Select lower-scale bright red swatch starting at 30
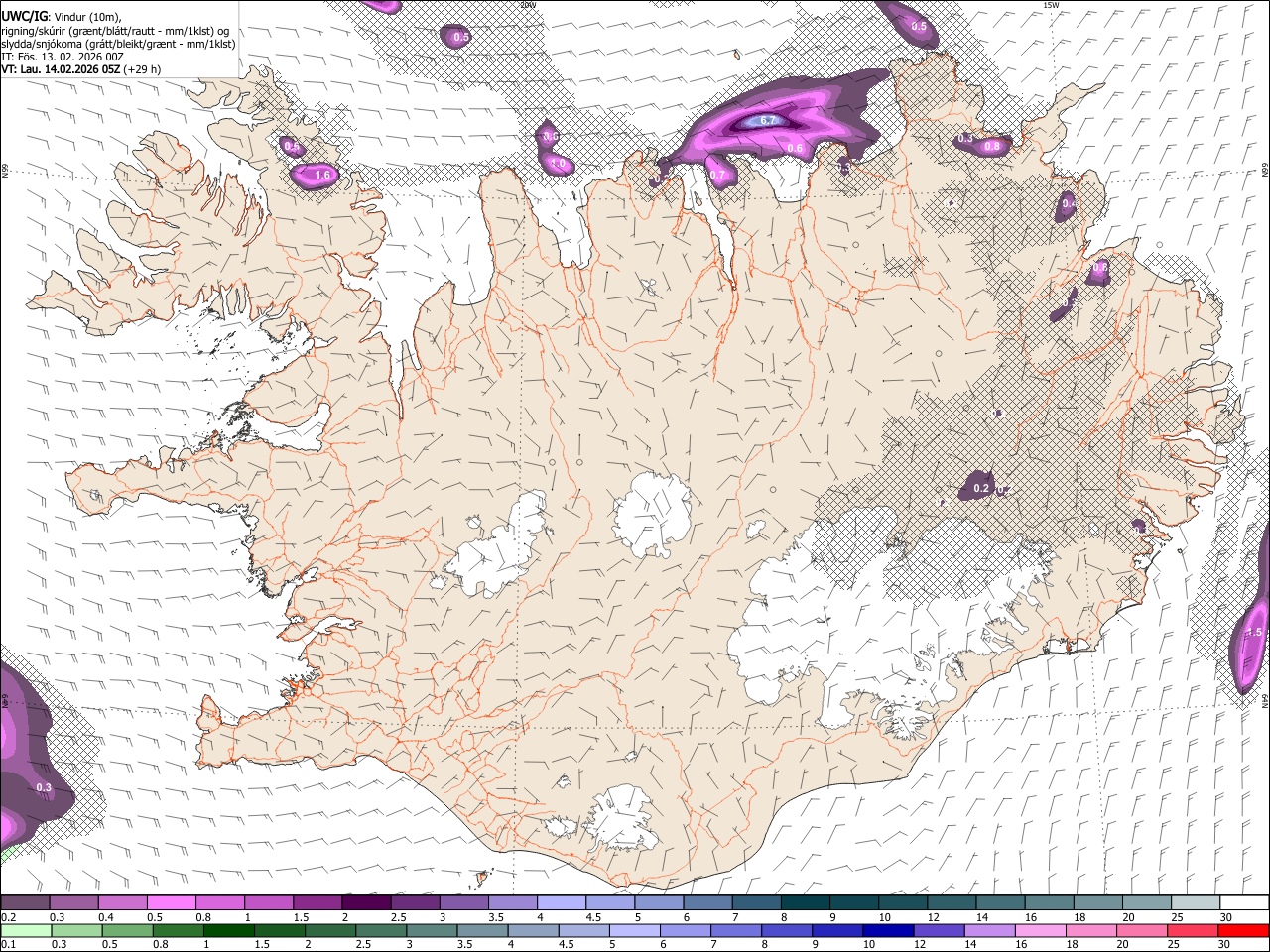 tap(1244, 930)
